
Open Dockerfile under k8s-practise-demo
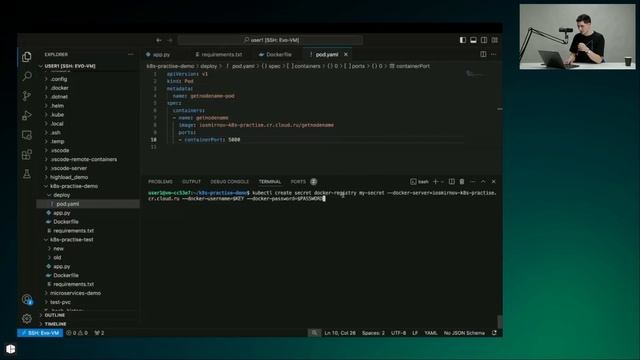point(88,222)
